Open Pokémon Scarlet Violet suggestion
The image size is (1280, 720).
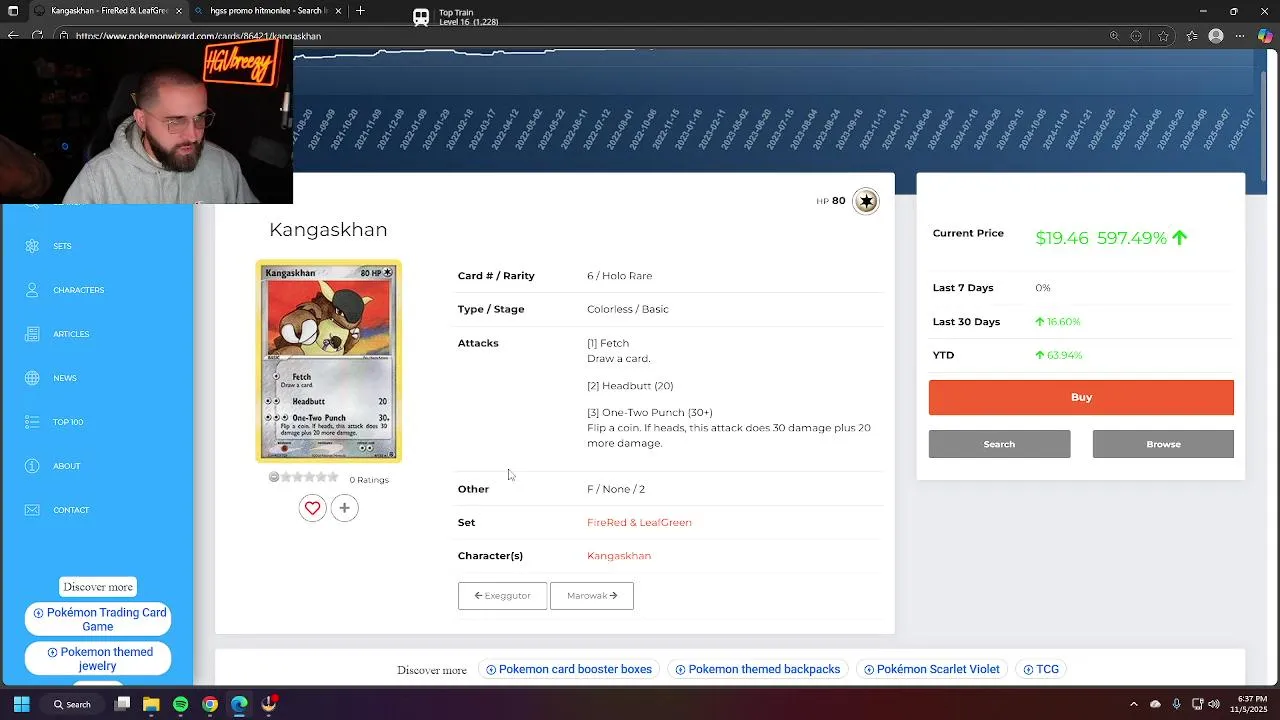pyautogui.click(x=932, y=670)
